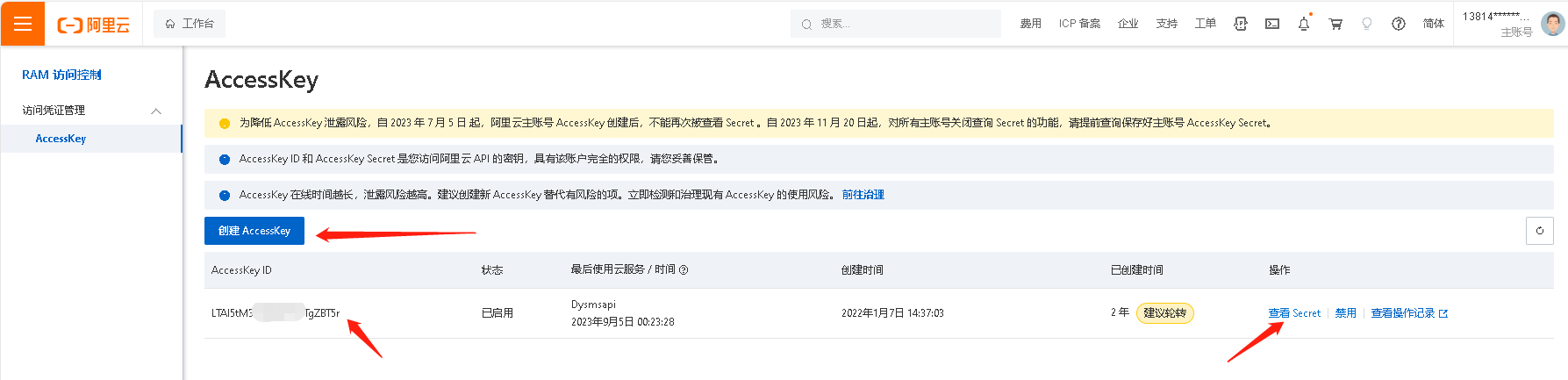Click 禁用 to disable the key
Image resolution: width=1568 pixels, height=380 pixels.
point(1346,313)
